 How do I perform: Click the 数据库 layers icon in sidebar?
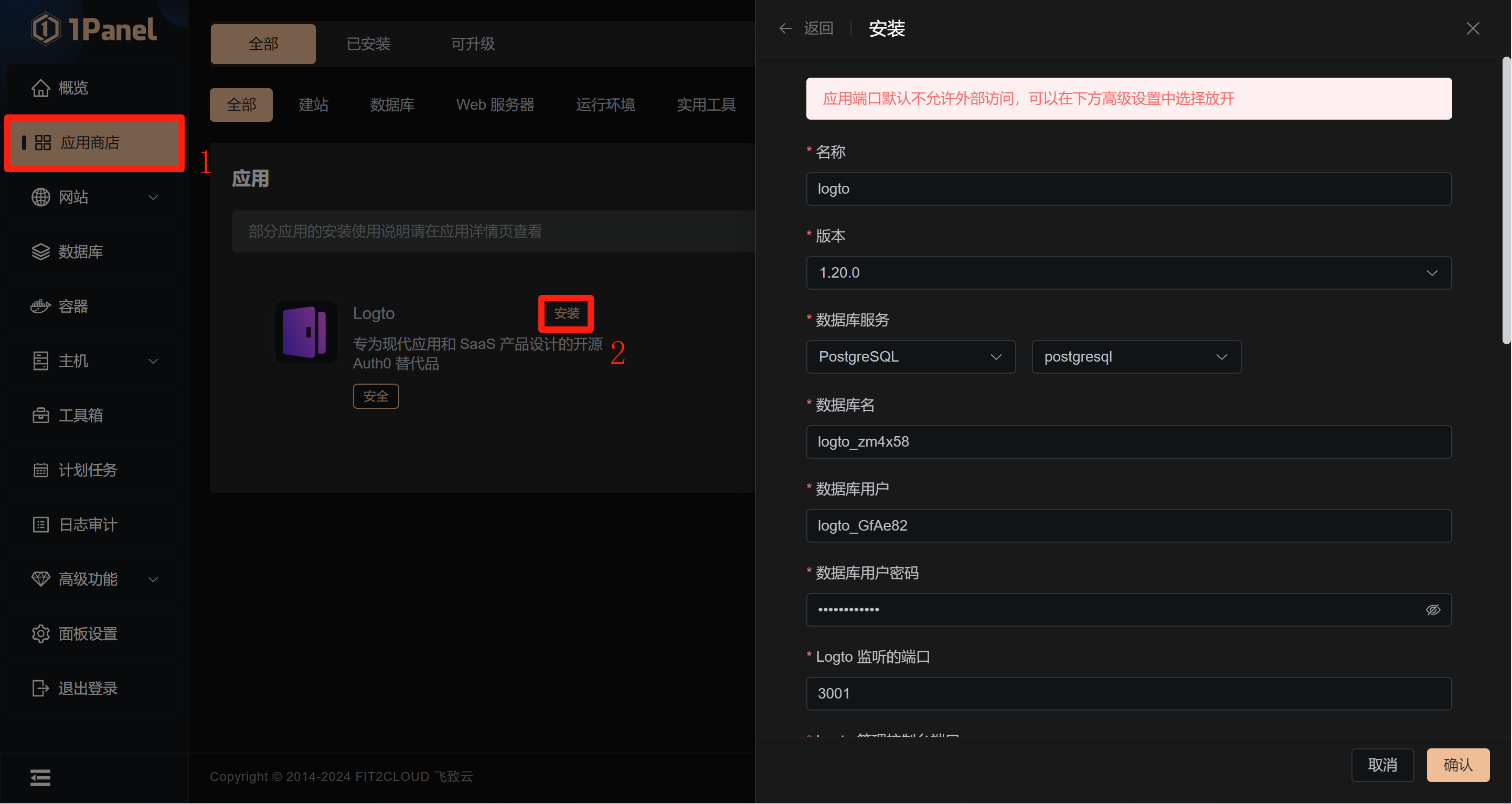pos(40,252)
